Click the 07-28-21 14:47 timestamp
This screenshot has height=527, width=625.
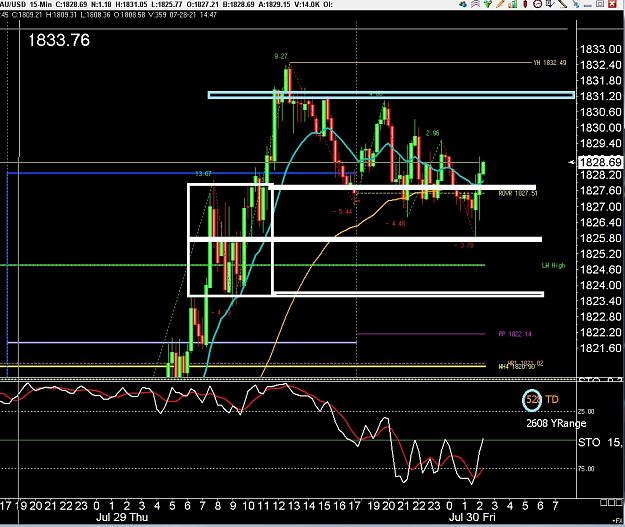[x=194, y=15]
